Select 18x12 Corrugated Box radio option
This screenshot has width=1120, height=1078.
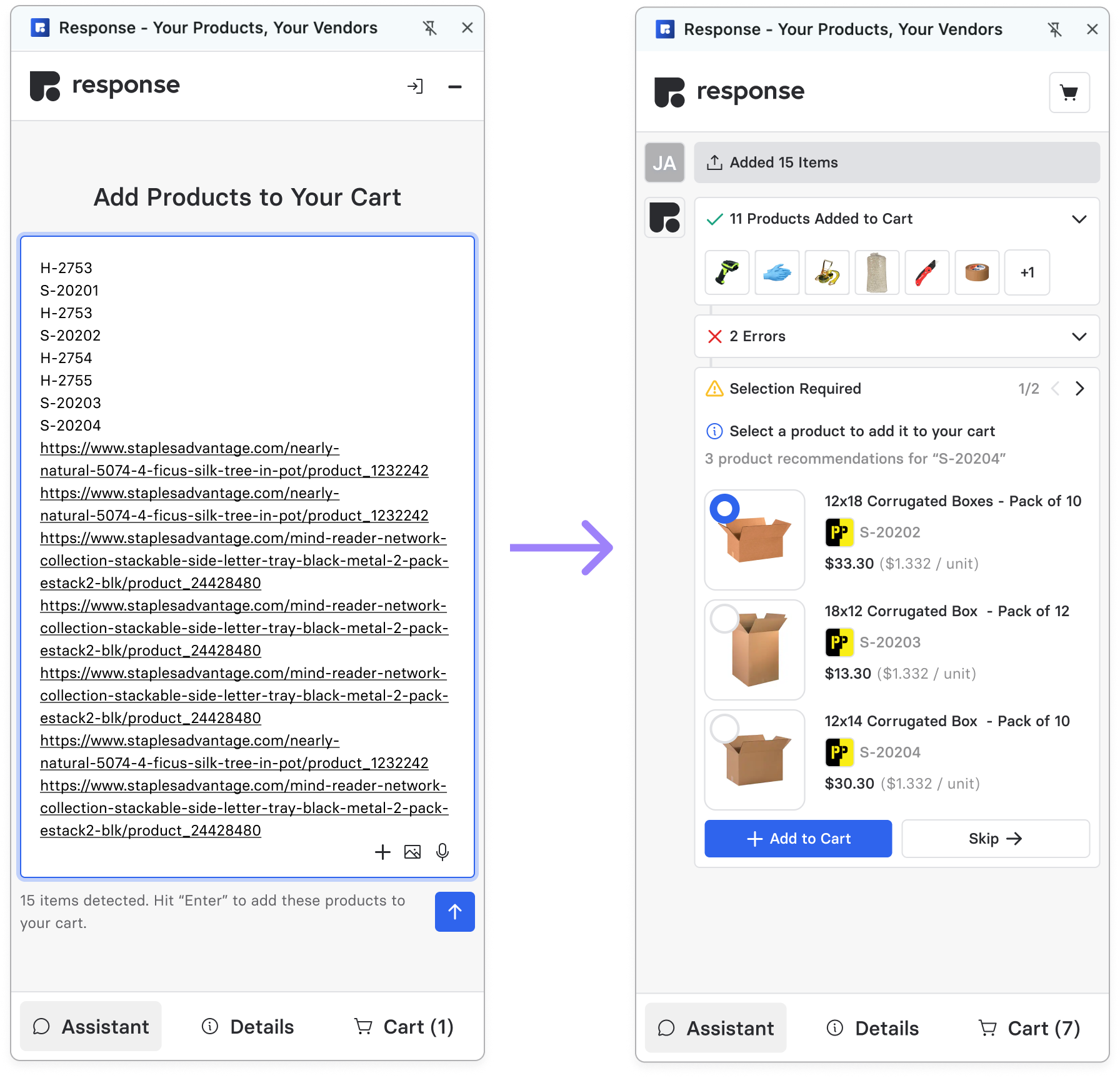click(x=725, y=619)
